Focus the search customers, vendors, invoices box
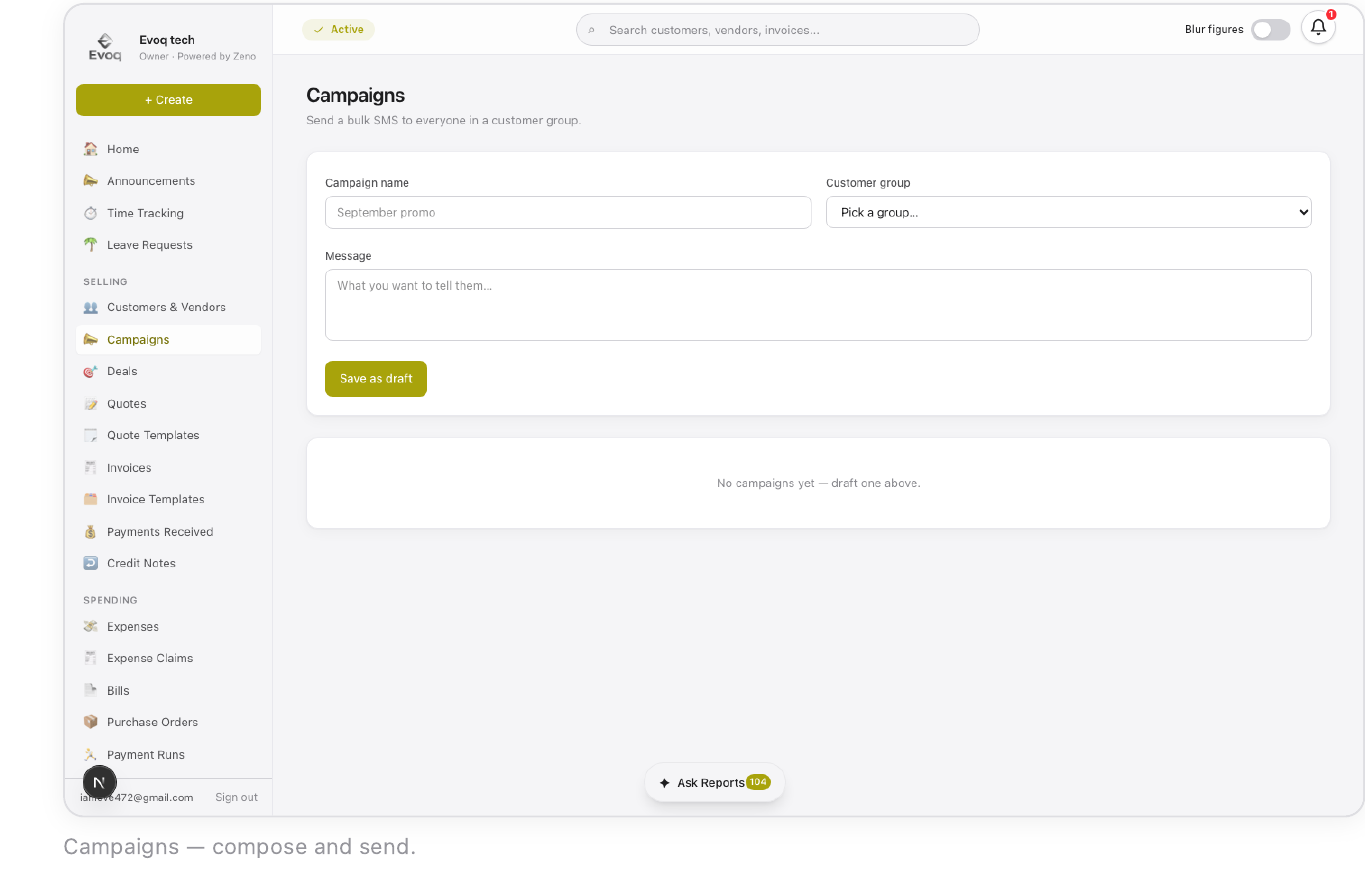 [778, 30]
